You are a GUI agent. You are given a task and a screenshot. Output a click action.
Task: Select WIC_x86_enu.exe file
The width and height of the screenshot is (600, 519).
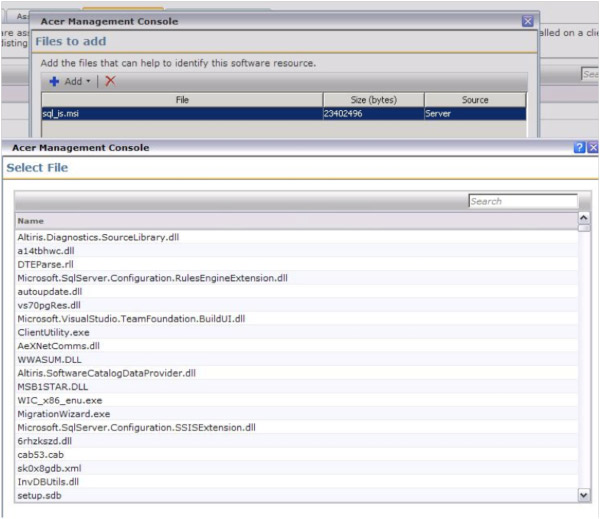[x=297, y=400]
